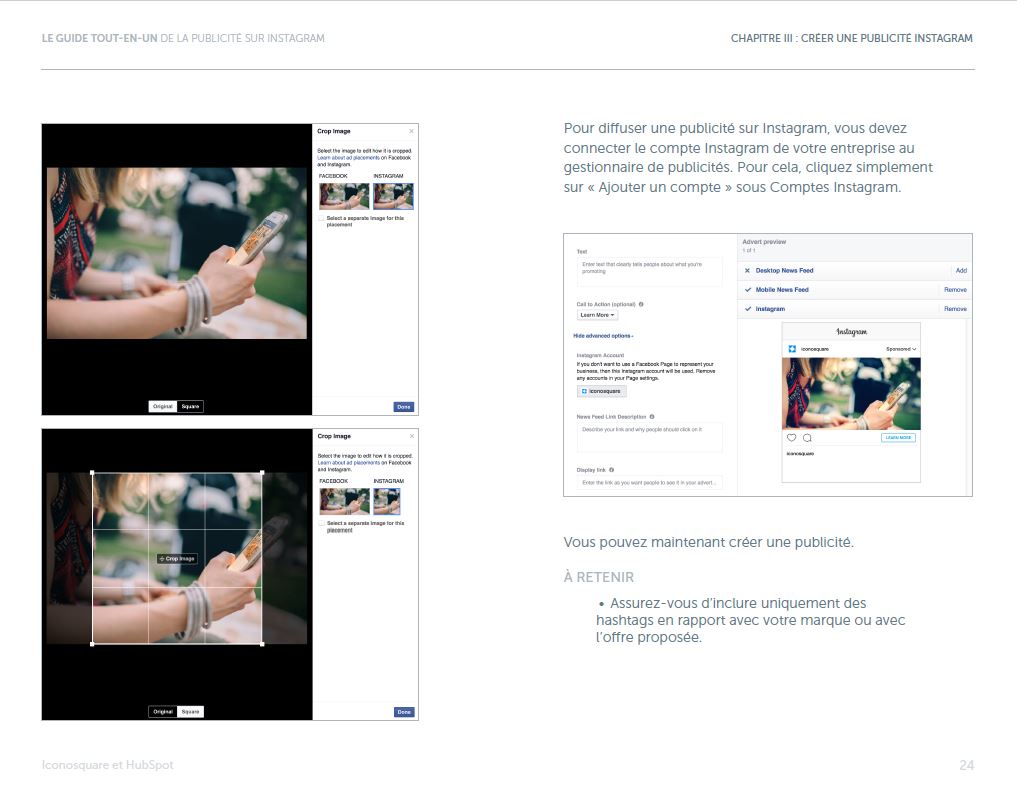Open ad placements link in upper dialog

tap(348, 158)
